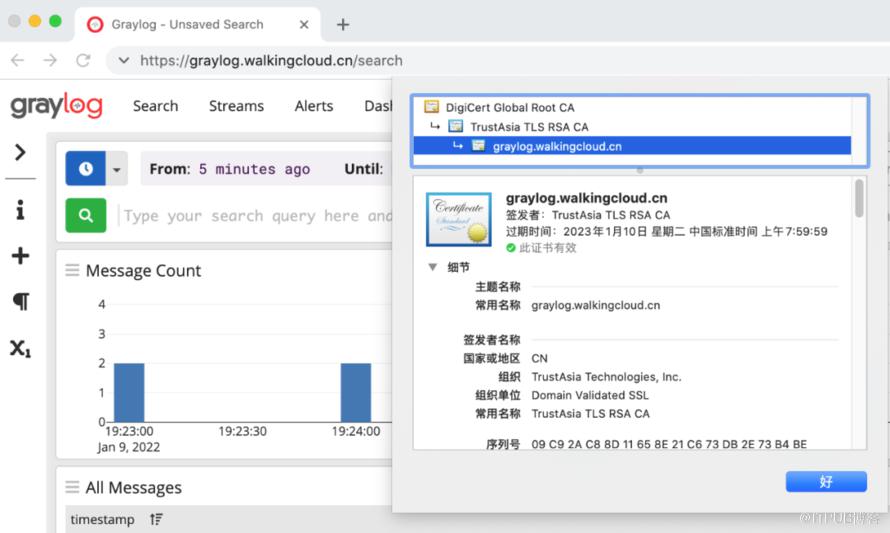Open the info icon in the sidebar
Screen dimensions: 890x533
click(x=20, y=210)
